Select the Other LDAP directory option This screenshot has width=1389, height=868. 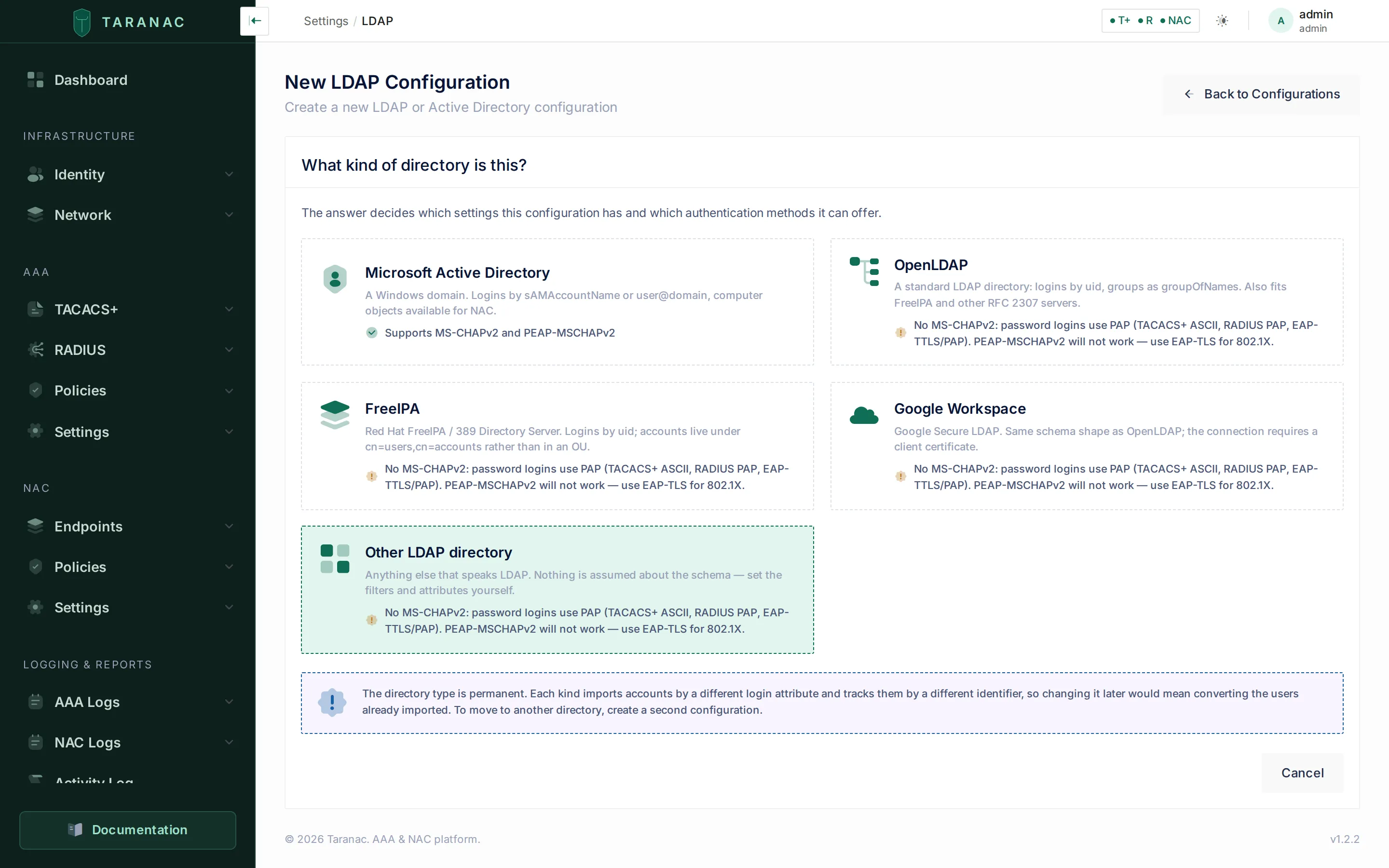[558, 590]
